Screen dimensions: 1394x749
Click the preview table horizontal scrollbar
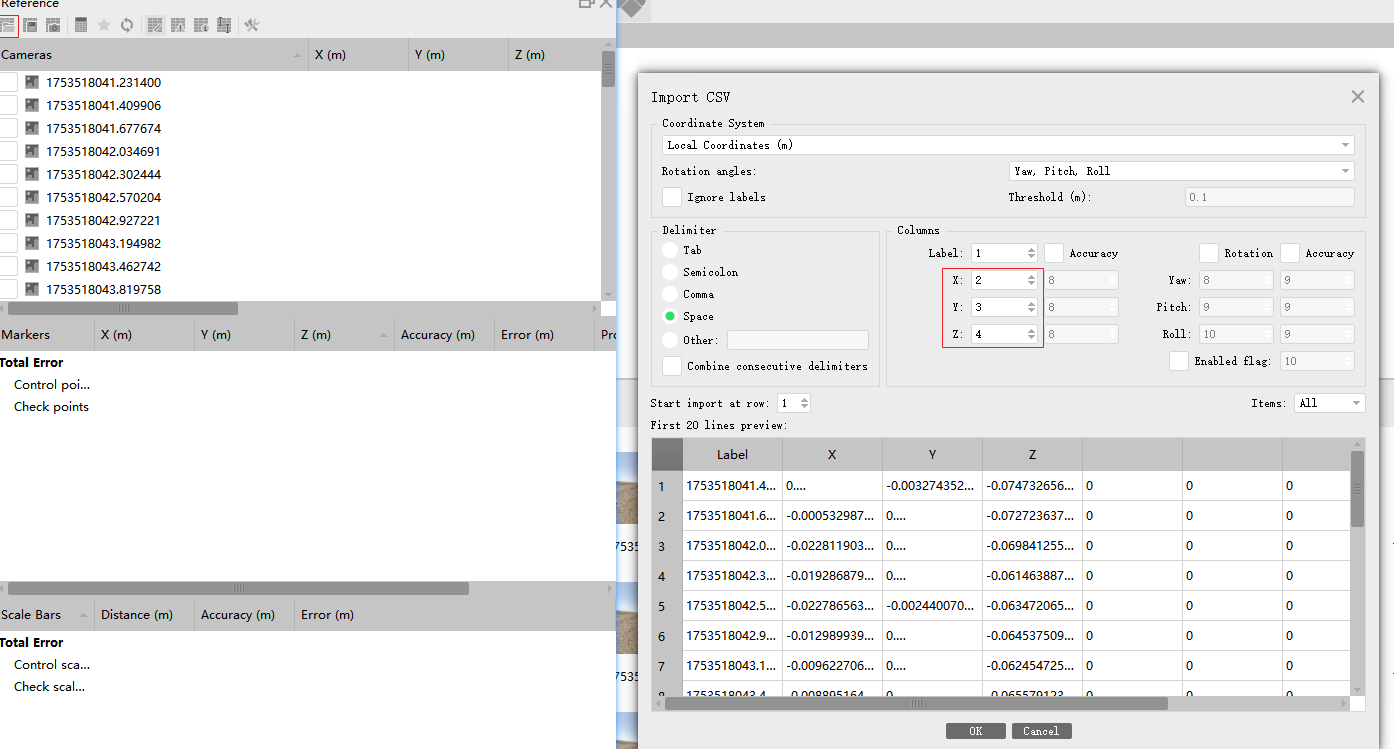point(915,703)
